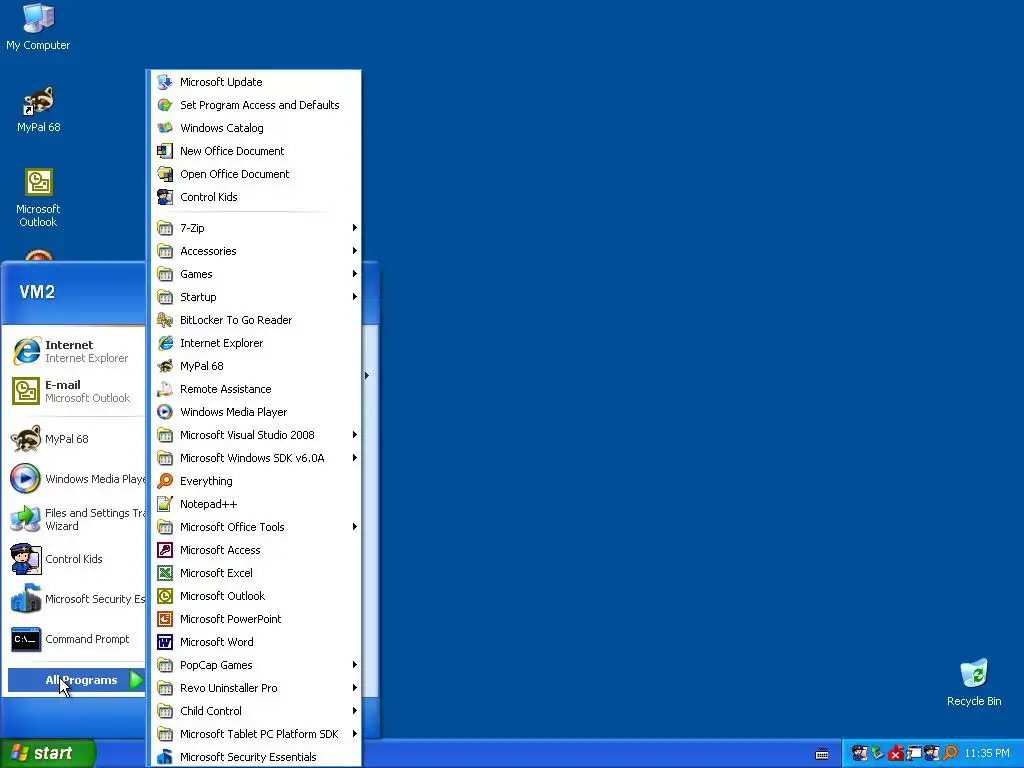Viewport: 1024px width, 768px height.
Task: Click Control Kids in Start menu left pane
Action: (x=76, y=559)
